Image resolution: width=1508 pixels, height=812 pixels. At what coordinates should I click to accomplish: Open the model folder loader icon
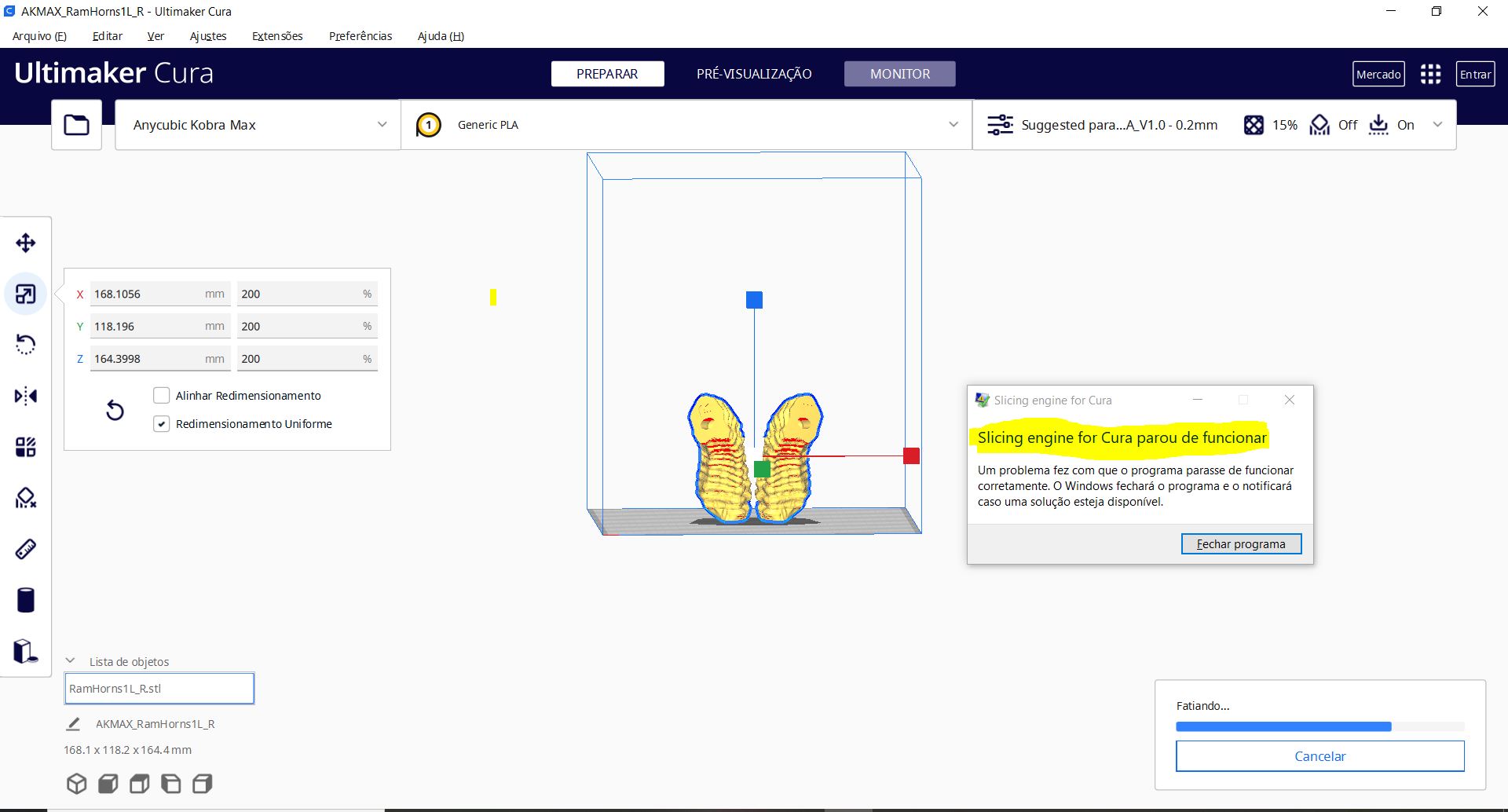pos(76,124)
